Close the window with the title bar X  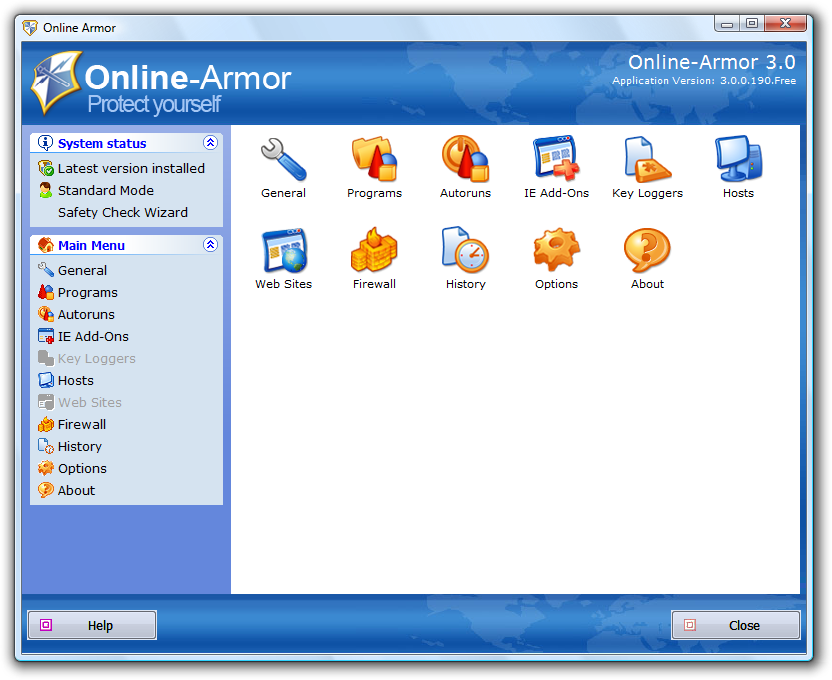786,24
